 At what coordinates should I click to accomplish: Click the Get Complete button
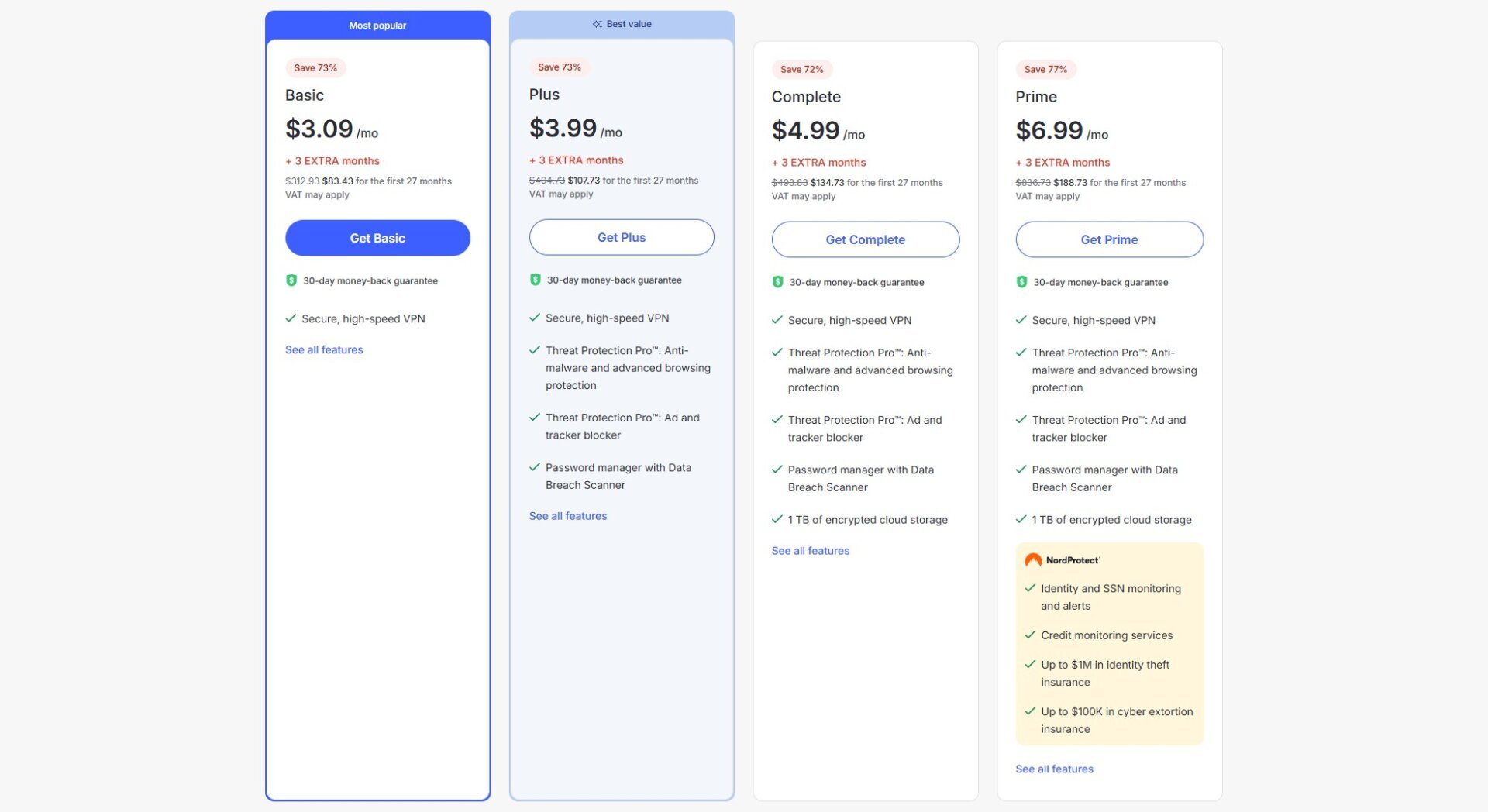tap(866, 239)
